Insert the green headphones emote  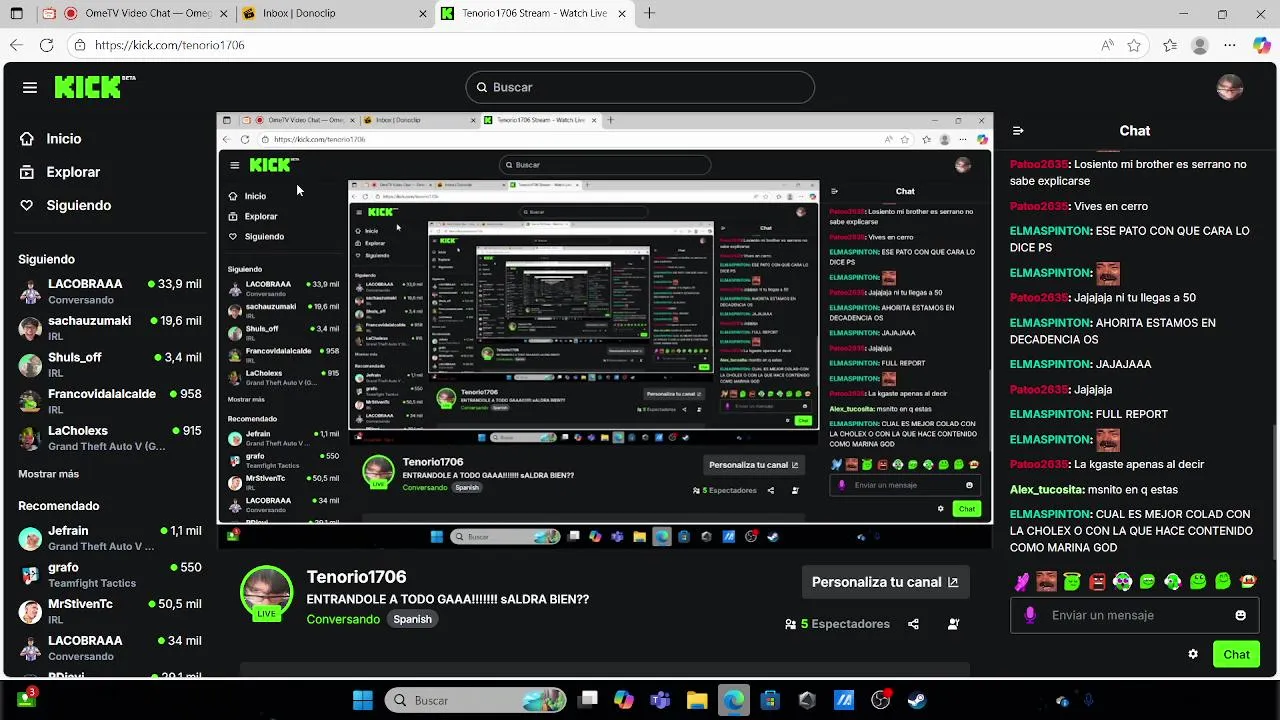[x=1122, y=581]
